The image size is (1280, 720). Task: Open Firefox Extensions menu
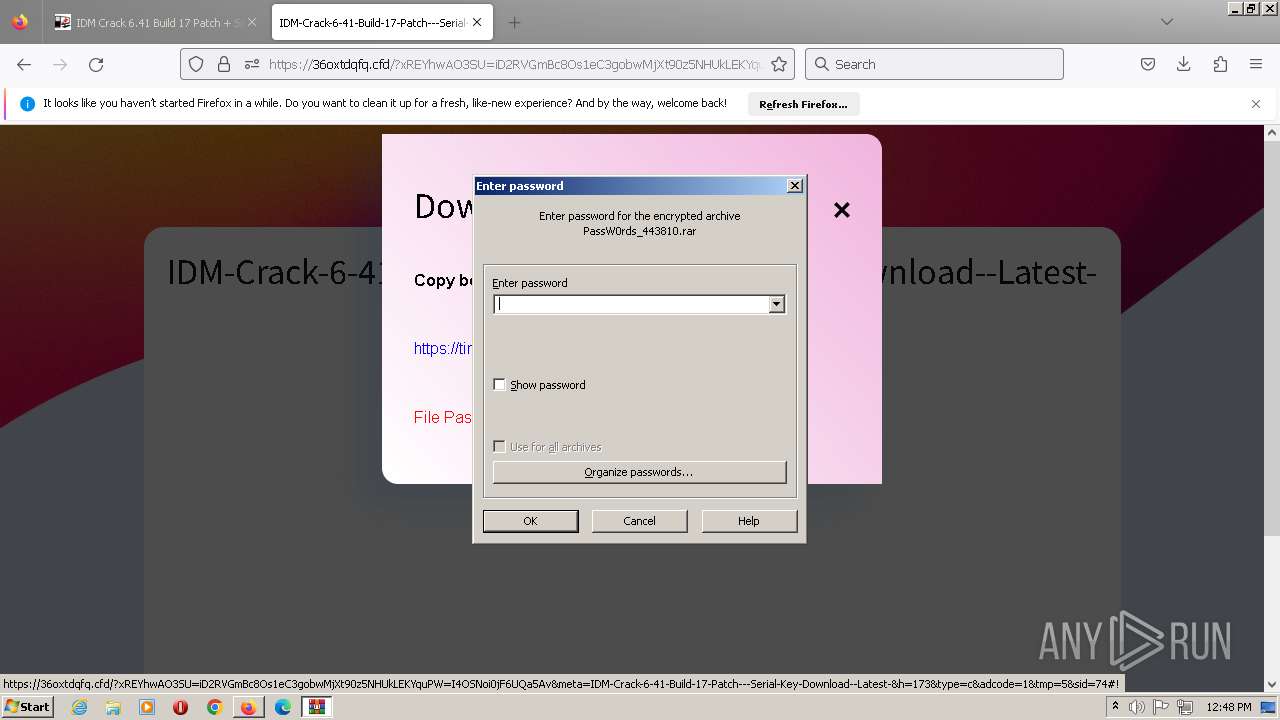[x=1220, y=64]
